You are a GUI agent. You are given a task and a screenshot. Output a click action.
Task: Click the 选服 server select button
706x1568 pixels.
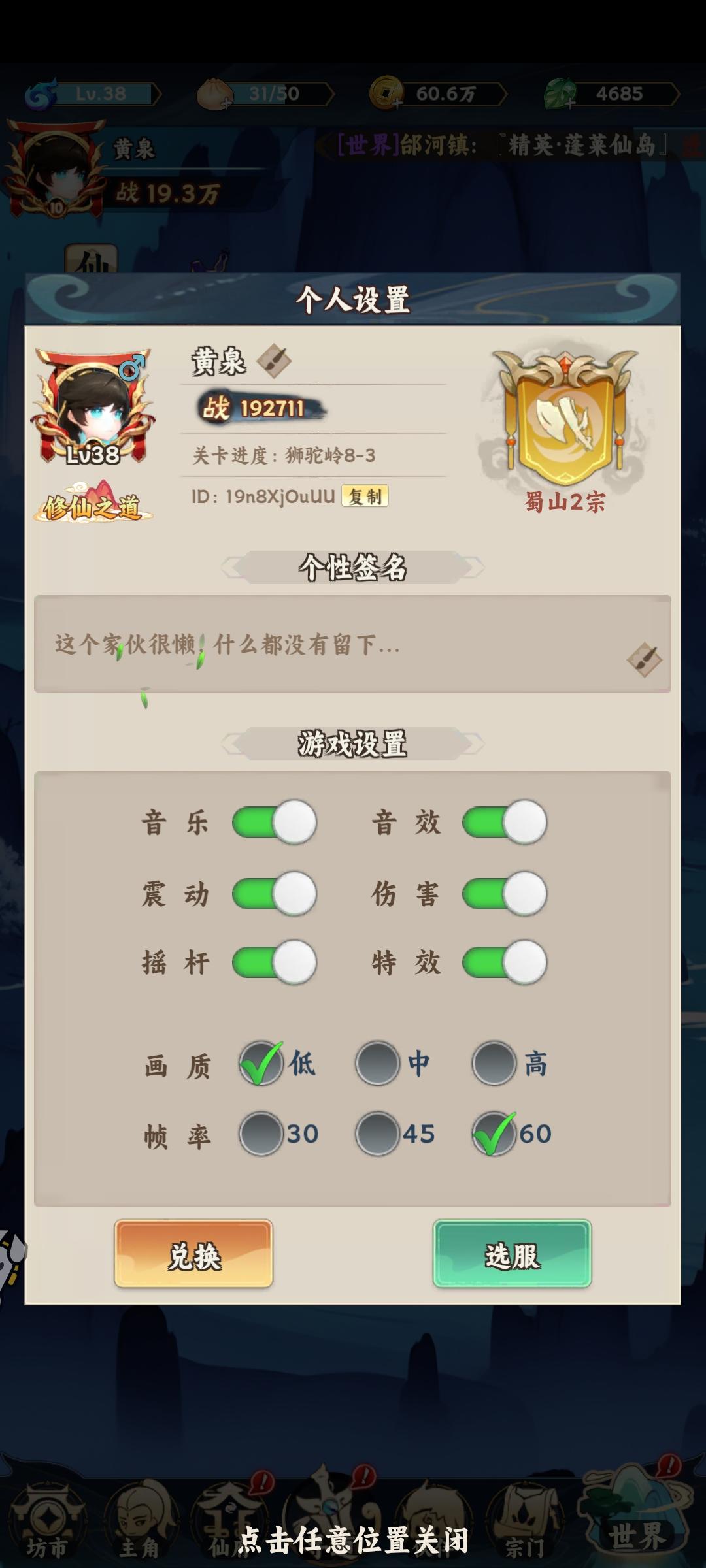pos(512,1254)
